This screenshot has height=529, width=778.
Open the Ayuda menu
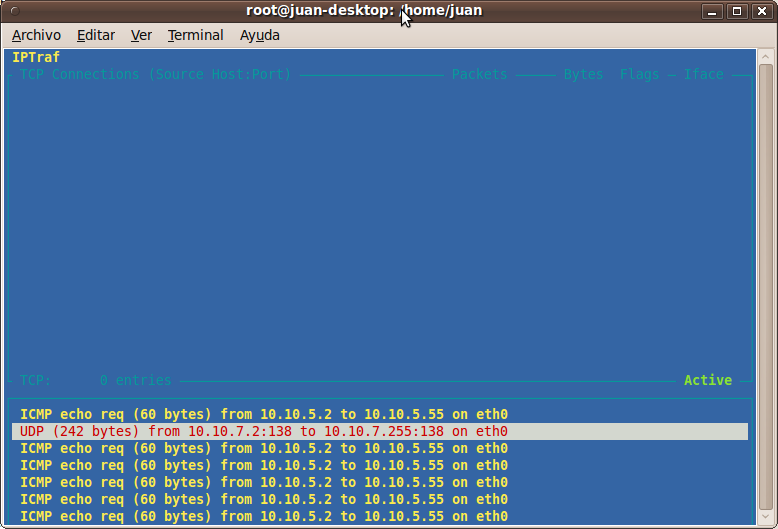259,35
